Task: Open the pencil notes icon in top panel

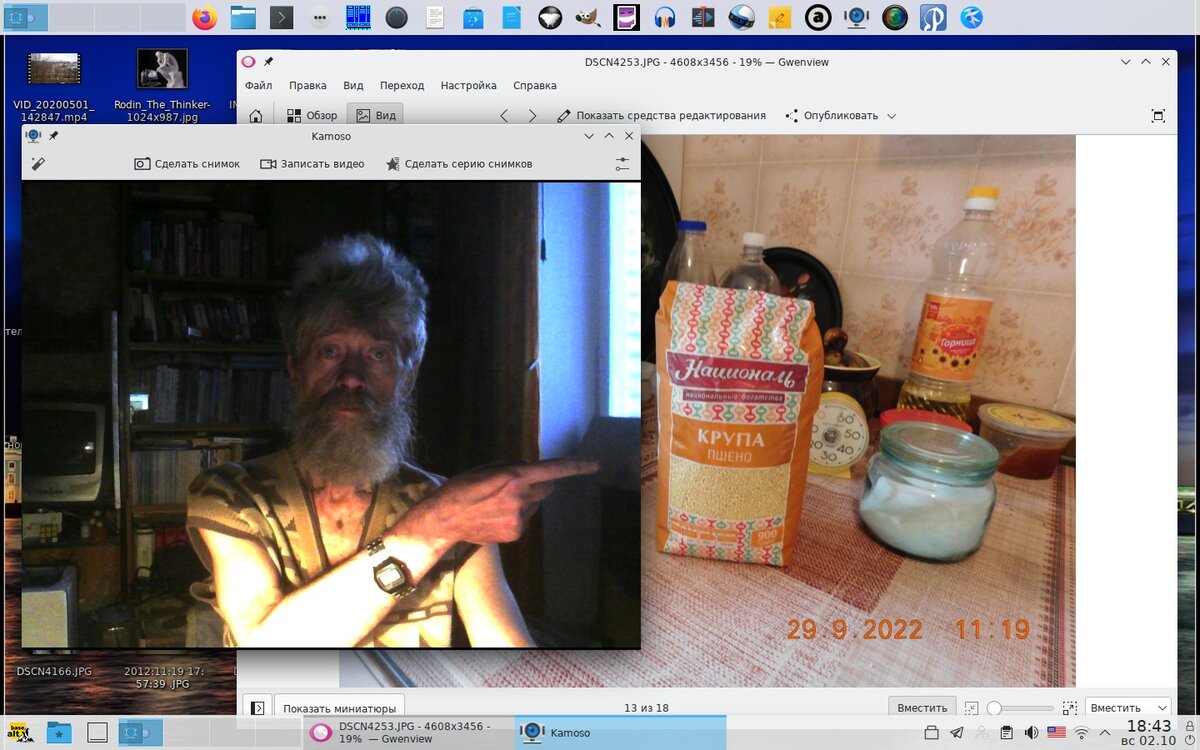Action: click(x=780, y=17)
